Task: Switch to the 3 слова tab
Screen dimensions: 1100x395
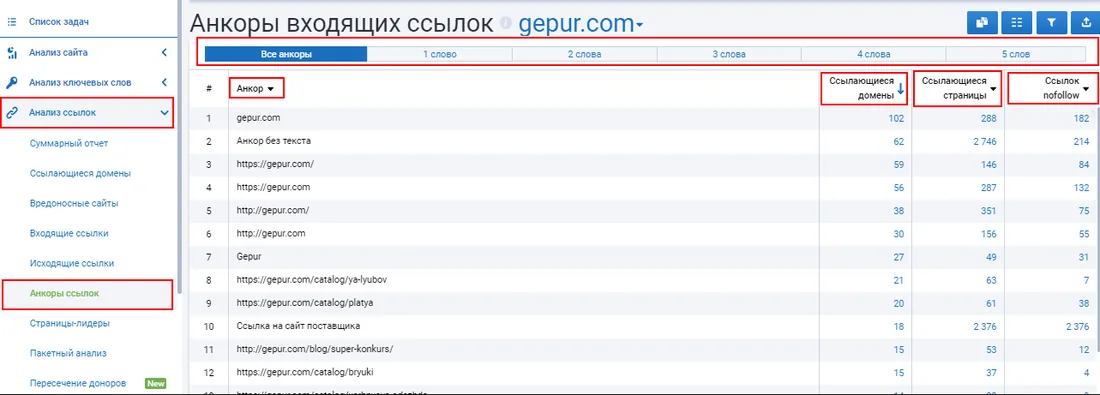Action: 729,54
